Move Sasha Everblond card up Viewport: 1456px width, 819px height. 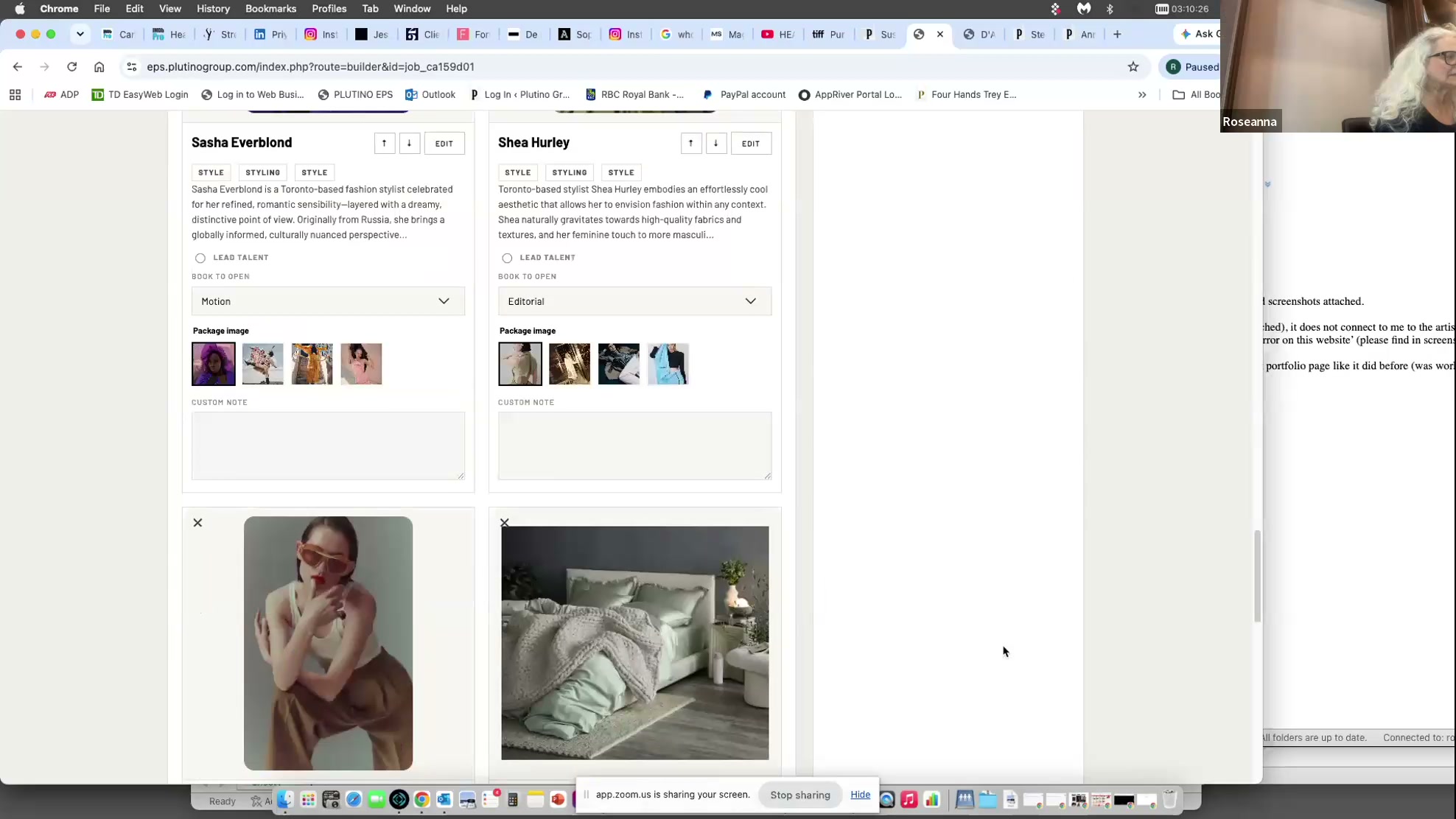click(x=384, y=143)
